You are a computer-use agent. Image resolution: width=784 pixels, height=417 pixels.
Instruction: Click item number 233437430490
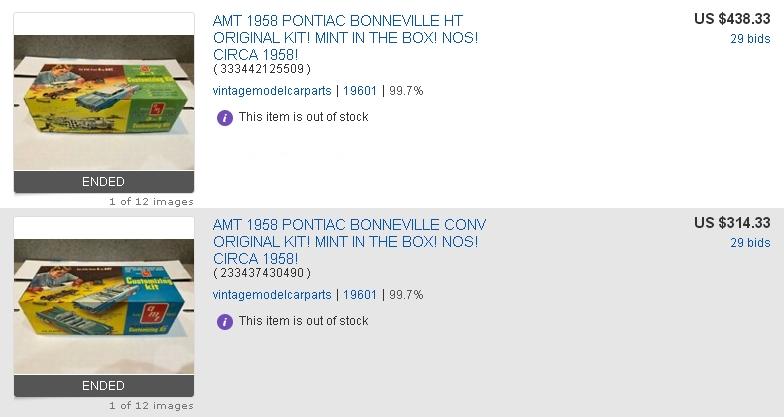262,273
